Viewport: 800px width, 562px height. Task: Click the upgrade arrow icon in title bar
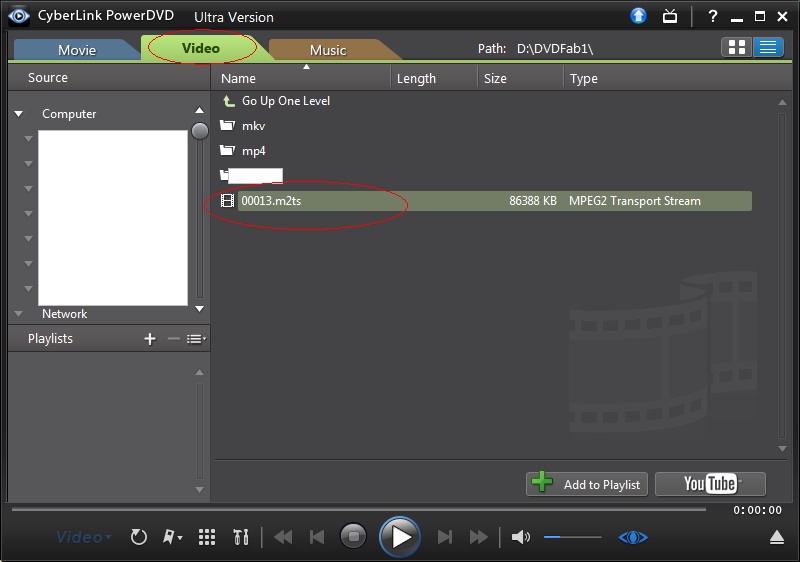pyautogui.click(x=638, y=16)
